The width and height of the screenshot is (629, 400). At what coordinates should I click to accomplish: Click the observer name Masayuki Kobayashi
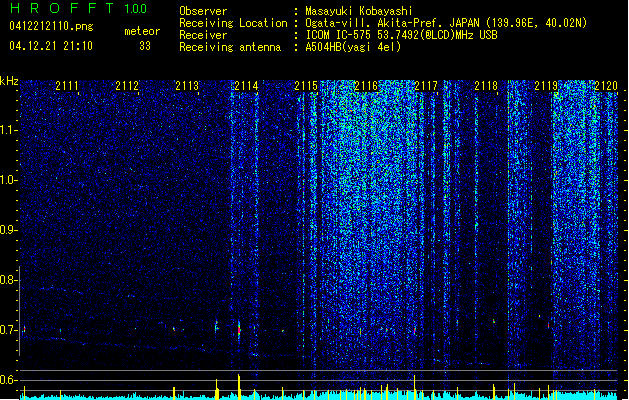click(359, 11)
